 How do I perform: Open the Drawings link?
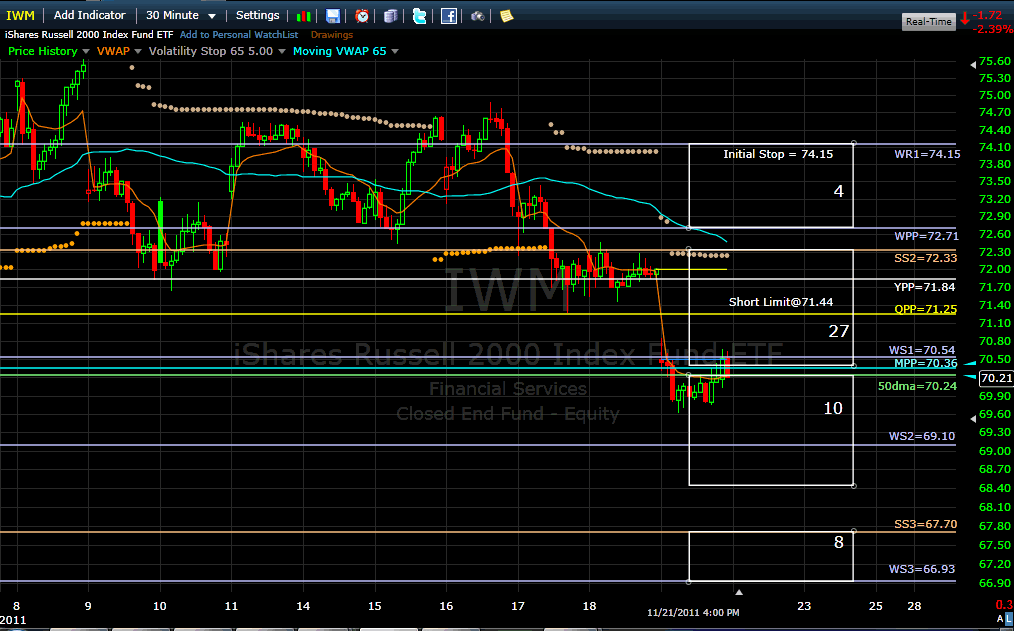[332, 35]
